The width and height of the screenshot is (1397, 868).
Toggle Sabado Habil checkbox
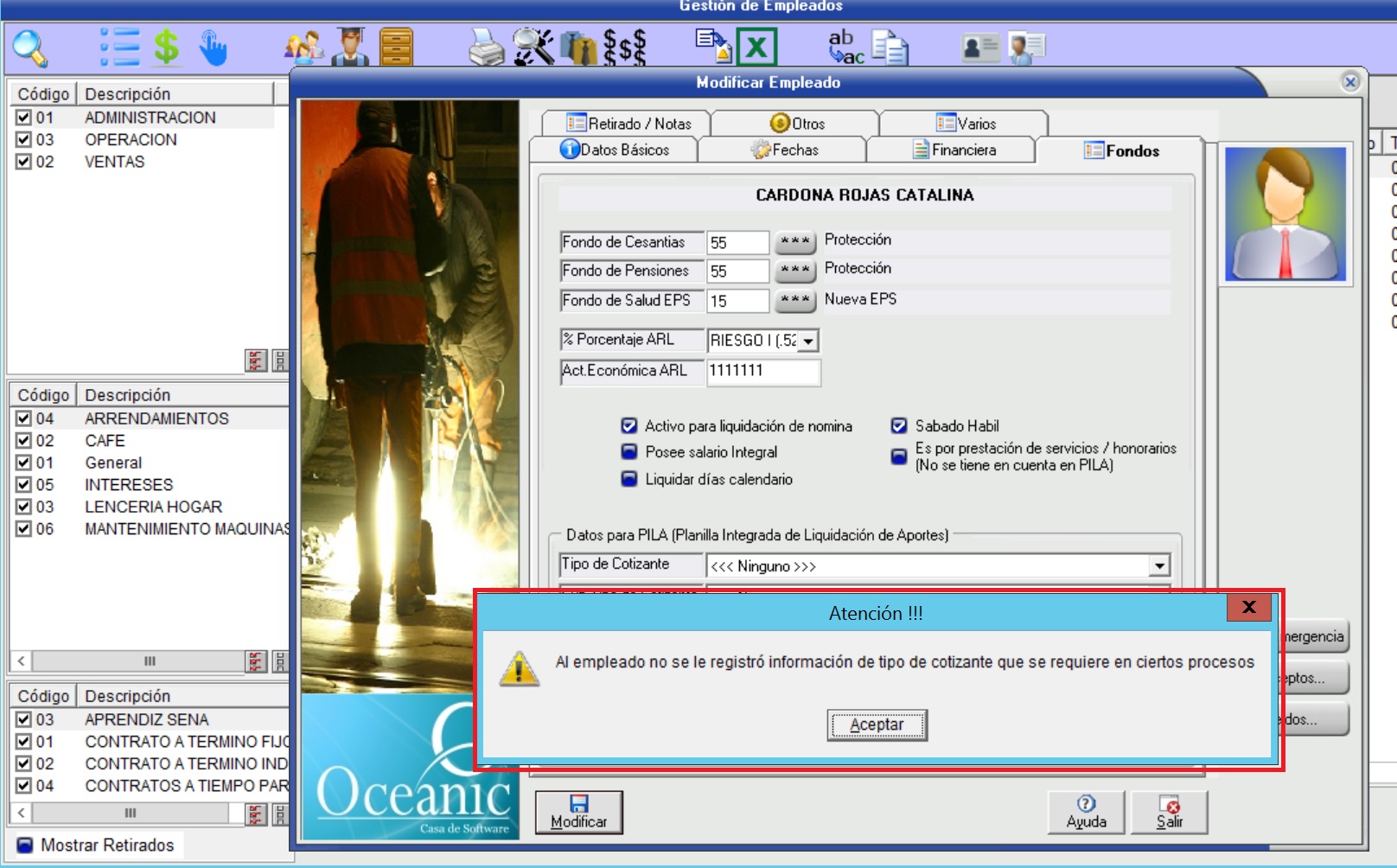(899, 426)
